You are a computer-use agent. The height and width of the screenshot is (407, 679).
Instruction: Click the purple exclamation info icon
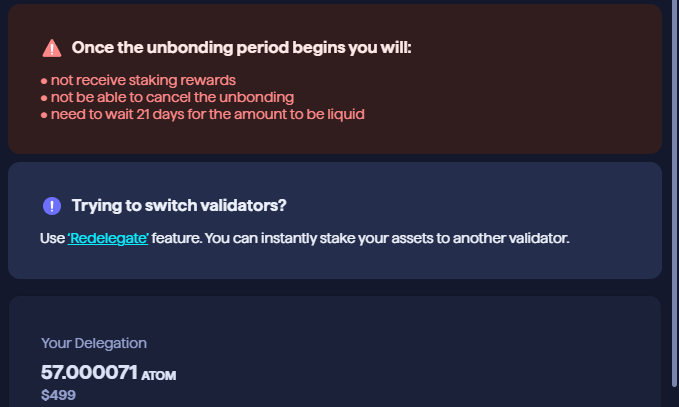(52, 206)
